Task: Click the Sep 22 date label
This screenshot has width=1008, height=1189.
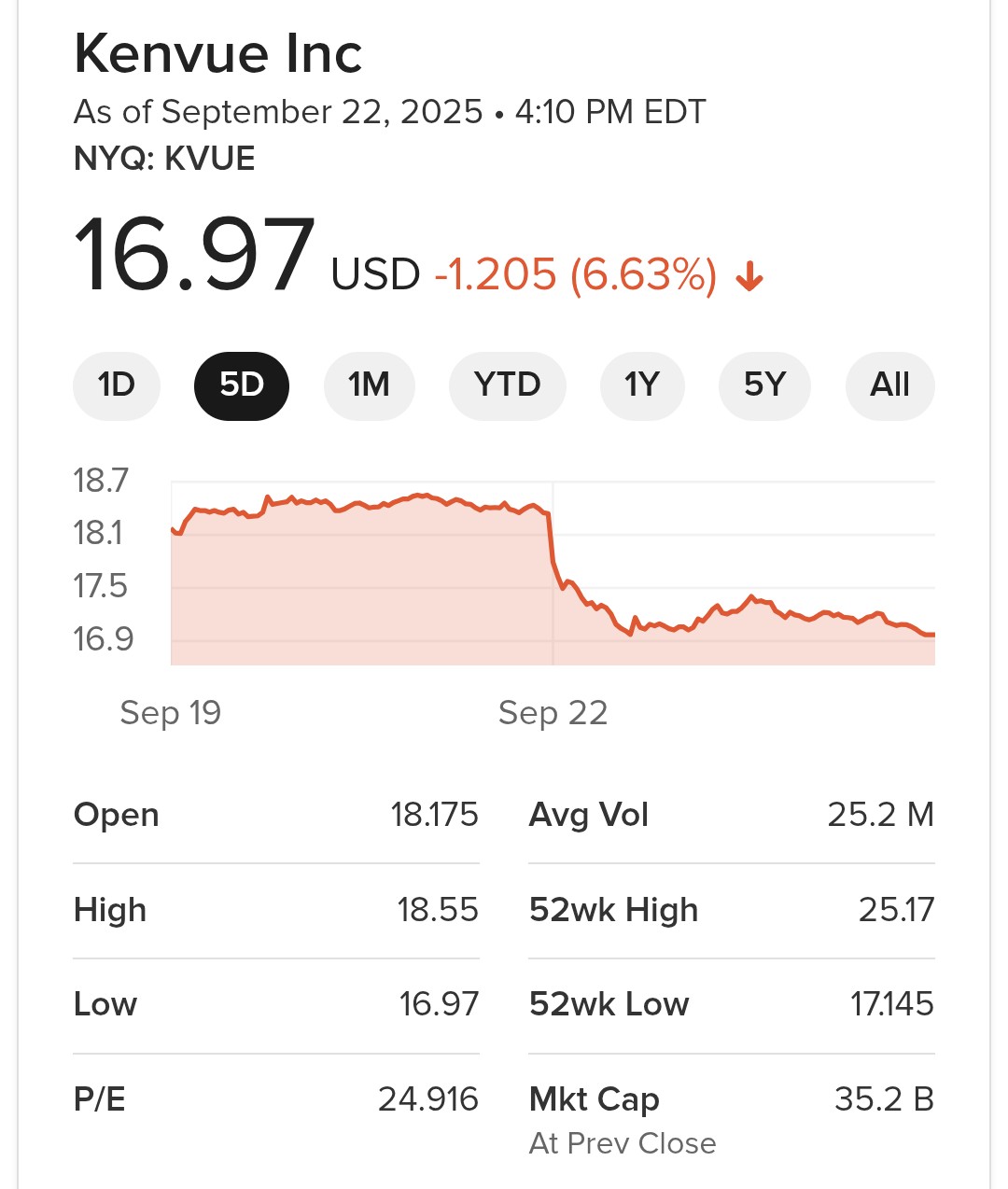Action: (x=553, y=713)
